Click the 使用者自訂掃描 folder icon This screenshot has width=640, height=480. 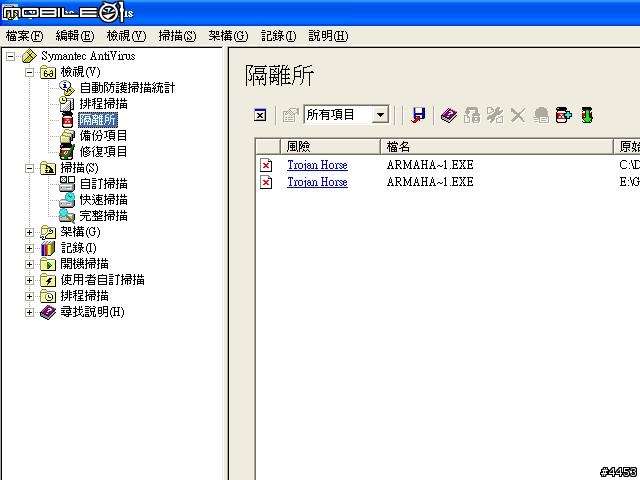click(x=48, y=280)
